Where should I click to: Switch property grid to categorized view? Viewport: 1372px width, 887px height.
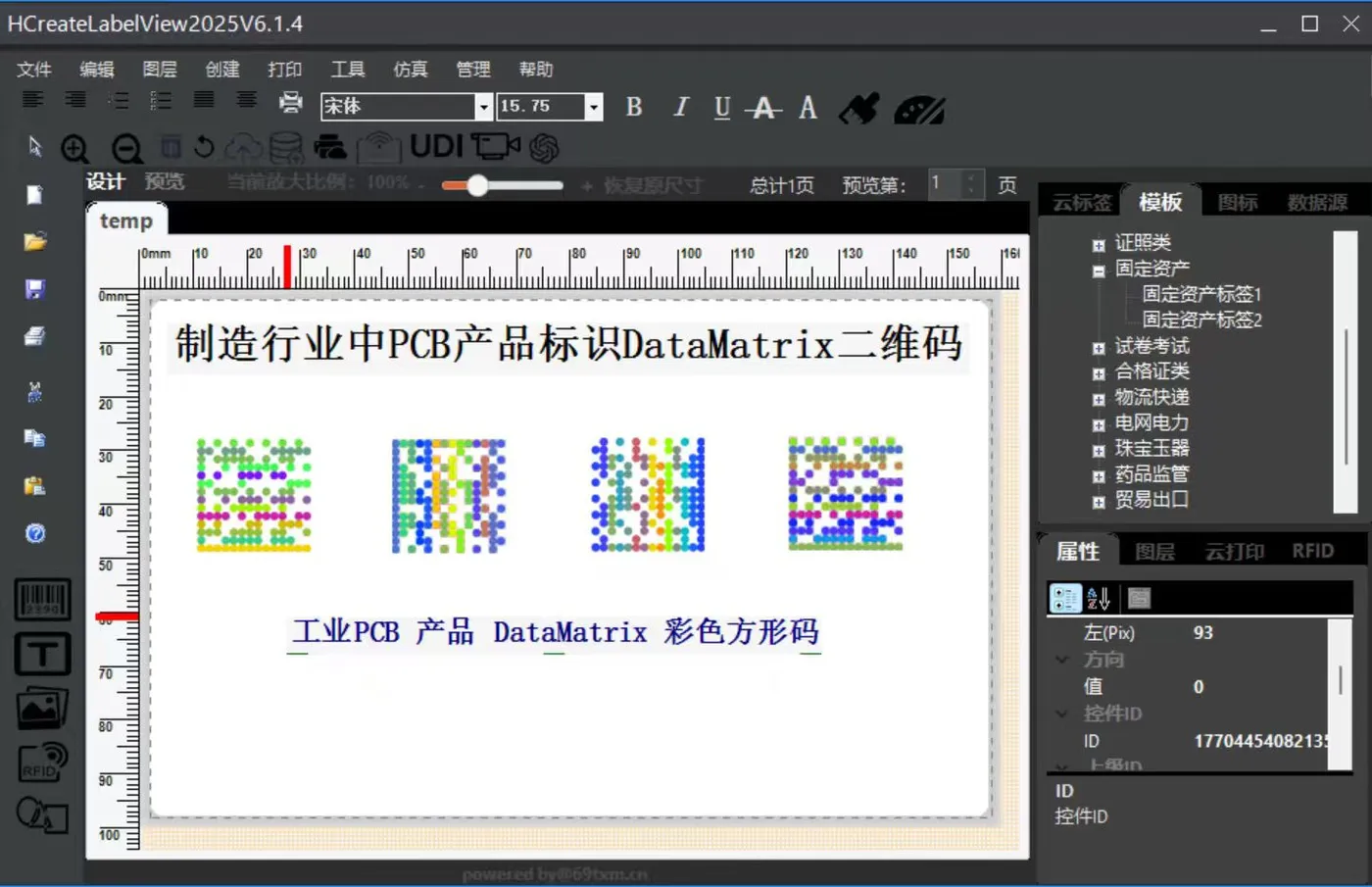pyautogui.click(x=1065, y=598)
